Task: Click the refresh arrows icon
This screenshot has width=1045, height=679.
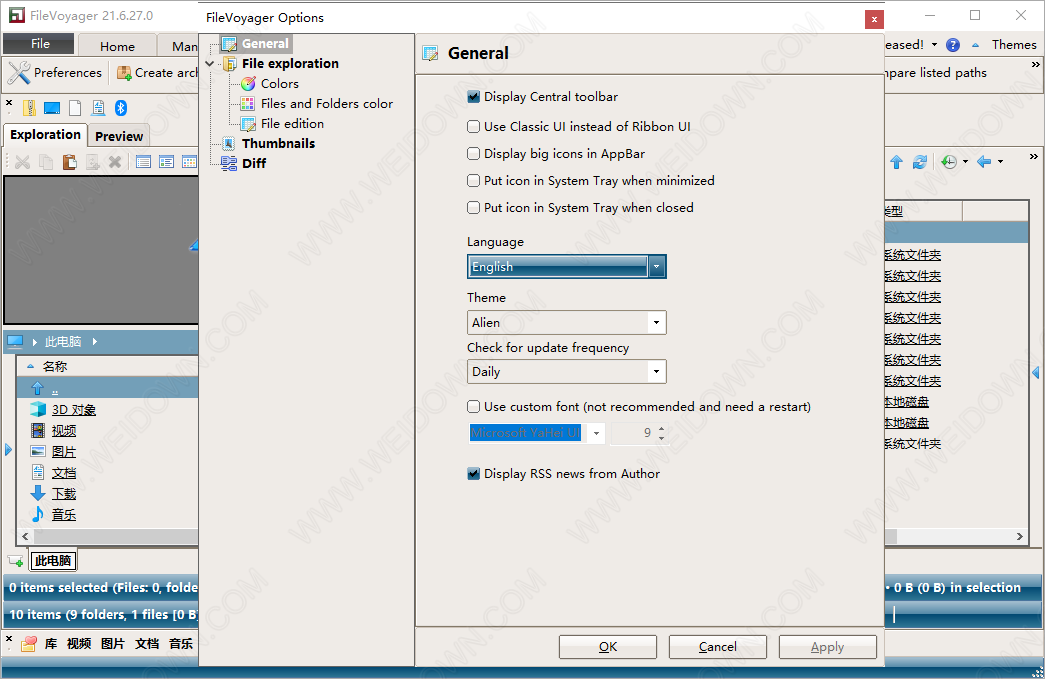Action: pyautogui.click(x=920, y=162)
